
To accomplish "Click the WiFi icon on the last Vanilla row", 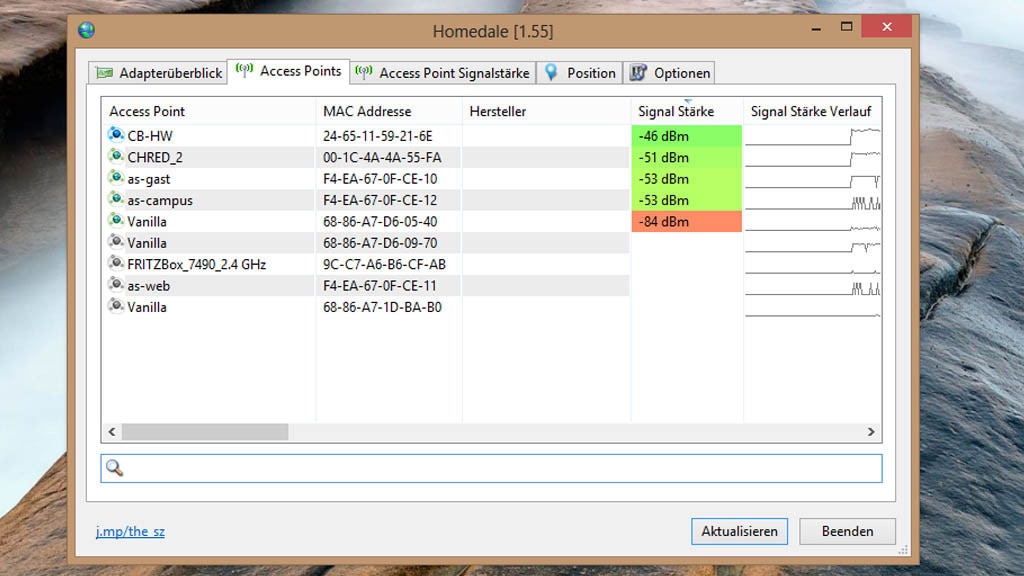I will 115,307.
